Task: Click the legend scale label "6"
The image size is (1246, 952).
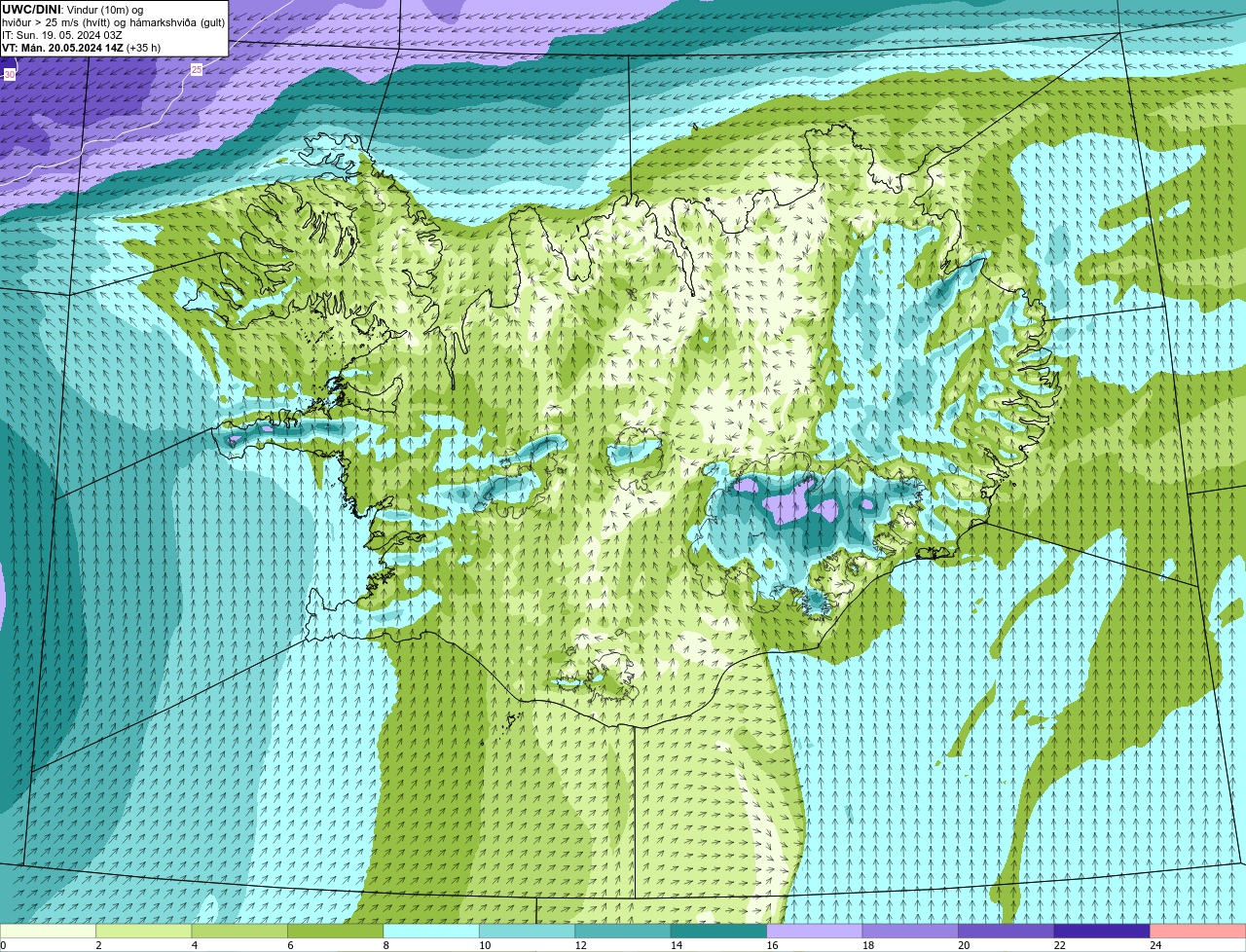Action: click(290, 945)
